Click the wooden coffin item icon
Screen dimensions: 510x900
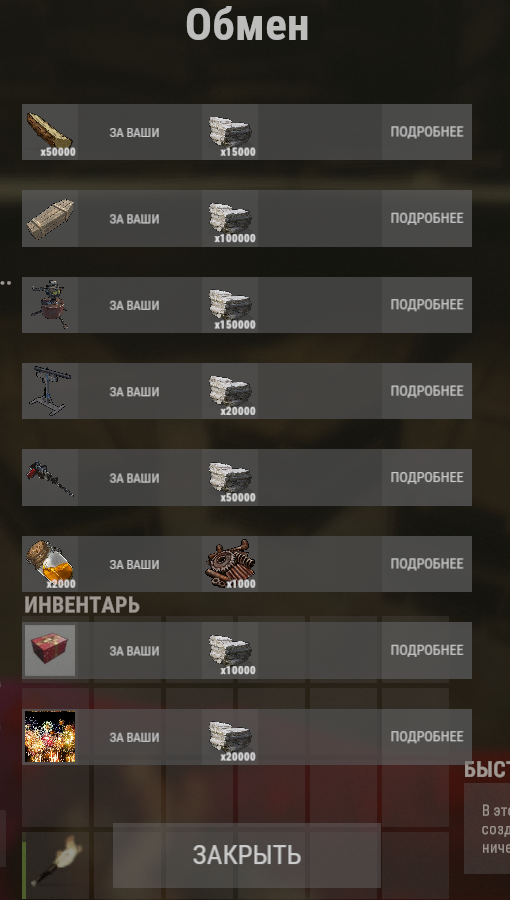(x=50, y=219)
